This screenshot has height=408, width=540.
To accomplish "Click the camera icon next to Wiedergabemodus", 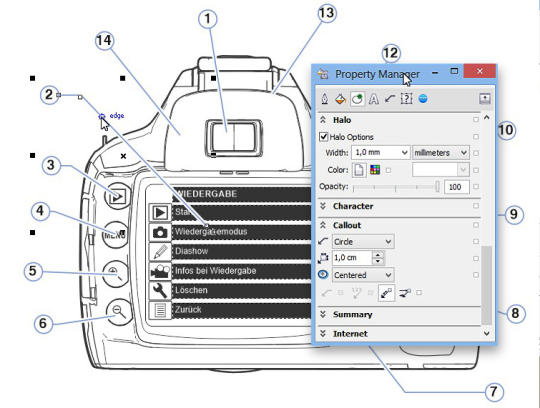I will 160,232.
